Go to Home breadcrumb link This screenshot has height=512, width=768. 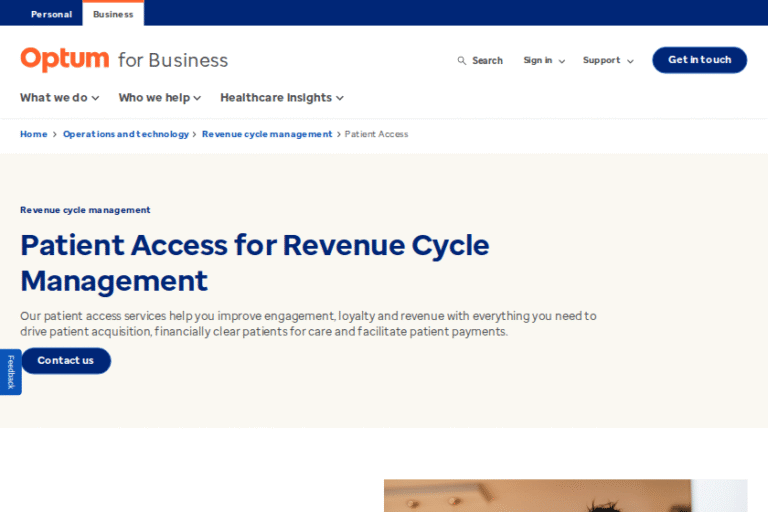click(x=33, y=134)
